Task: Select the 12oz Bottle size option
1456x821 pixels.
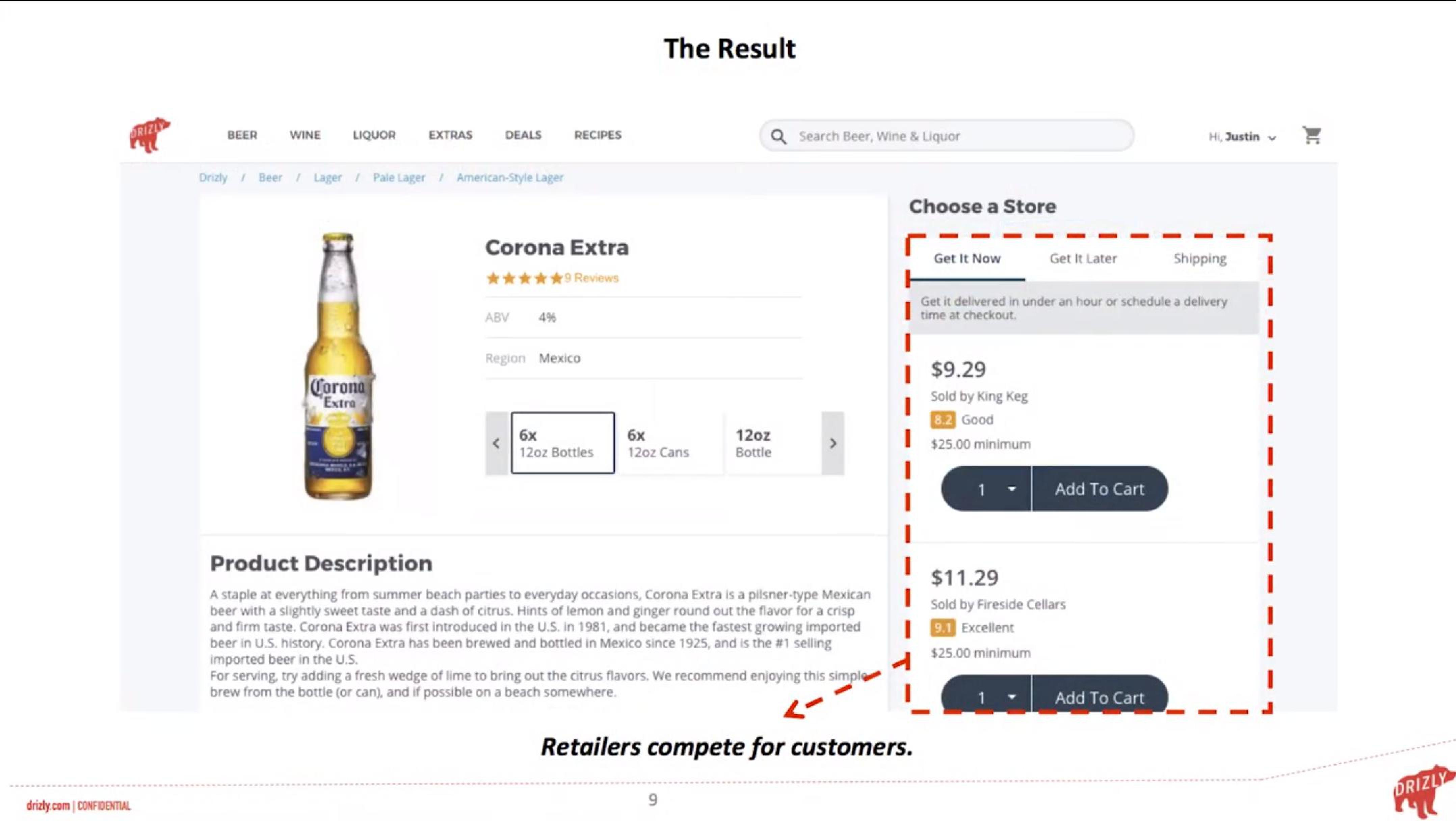Action: 754,442
